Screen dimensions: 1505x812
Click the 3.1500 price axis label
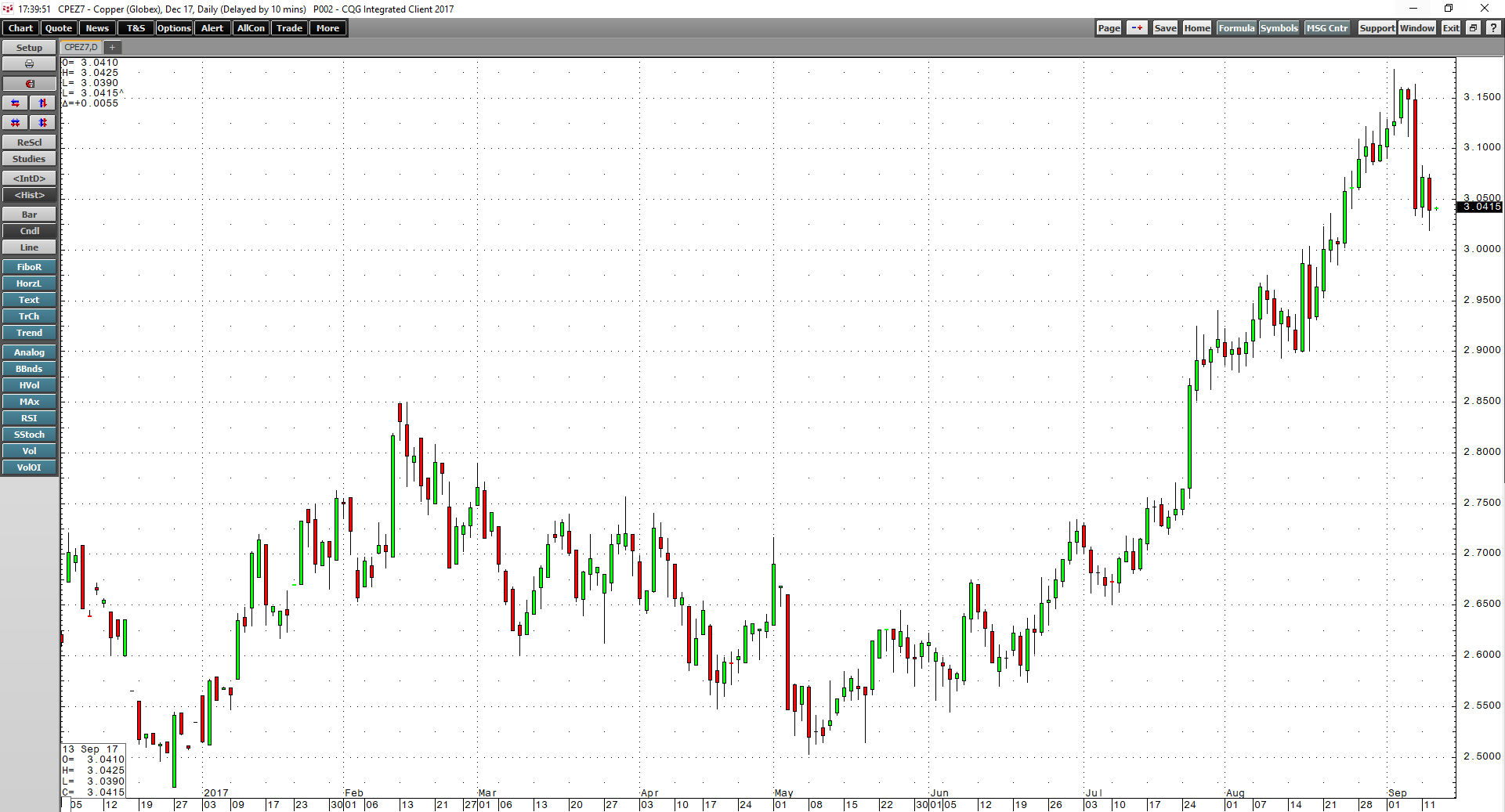click(x=1482, y=97)
